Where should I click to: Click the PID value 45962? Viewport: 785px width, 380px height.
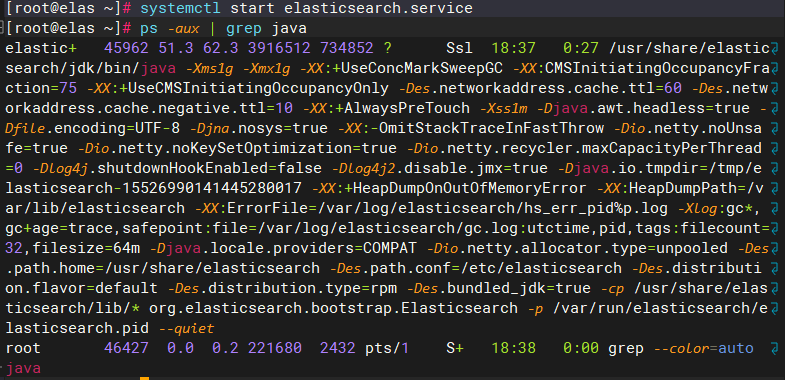click(126, 48)
